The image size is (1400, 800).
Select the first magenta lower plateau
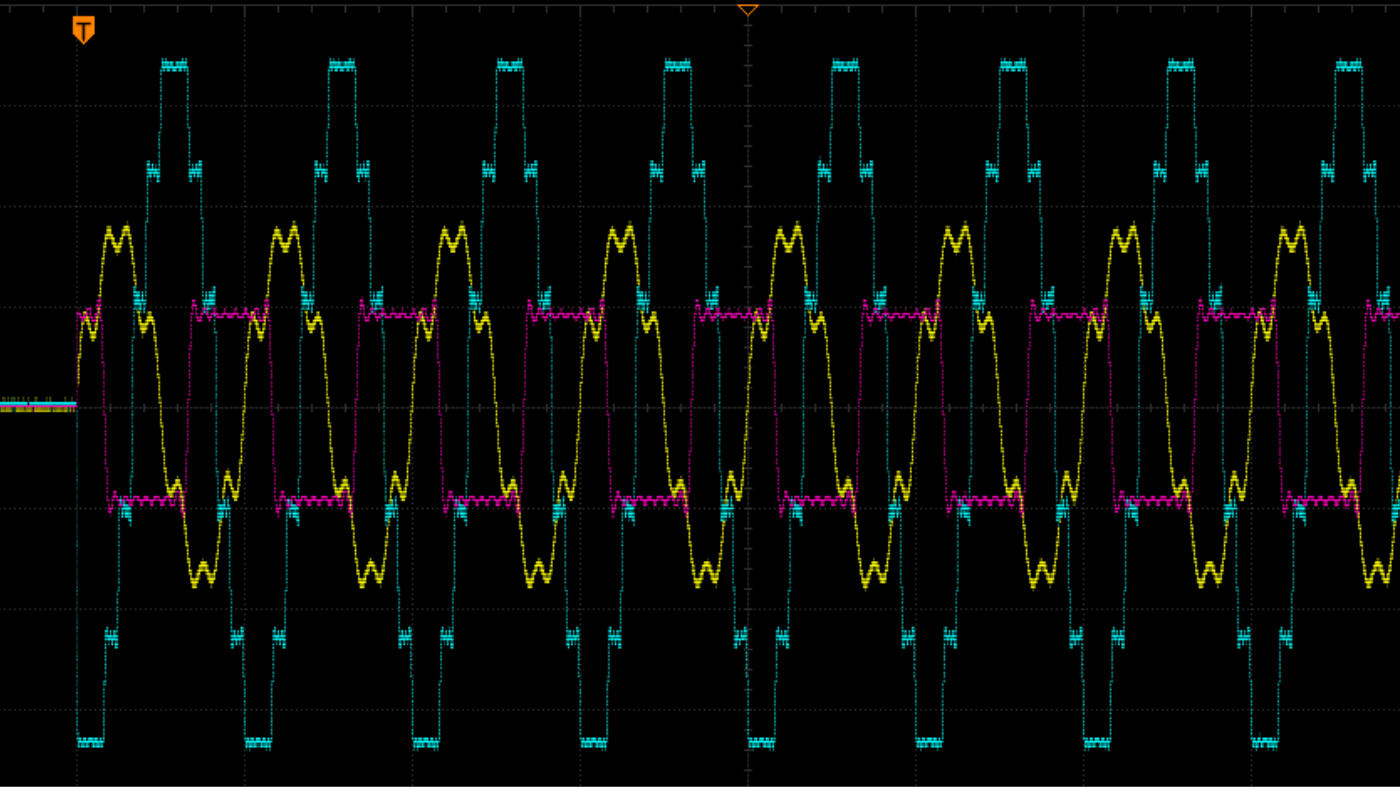pyautogui.click(x=146, y=498)
